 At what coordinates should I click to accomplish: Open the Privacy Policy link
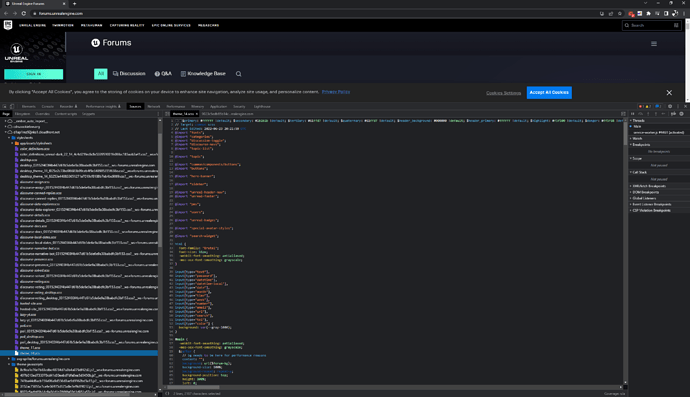336,92
